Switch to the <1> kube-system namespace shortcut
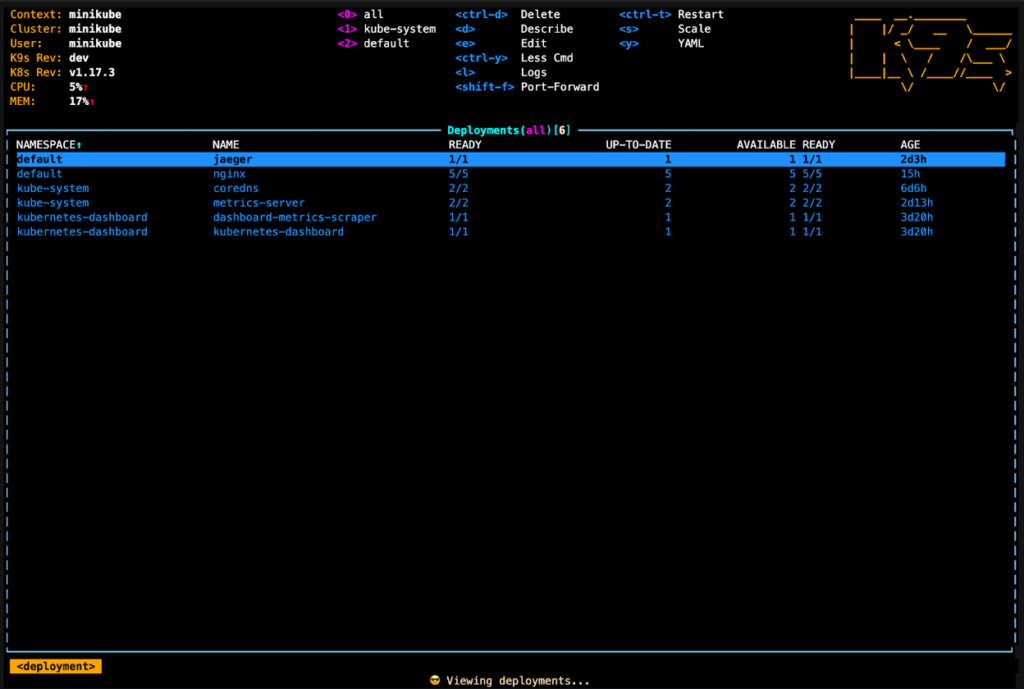 pos(387,29)
